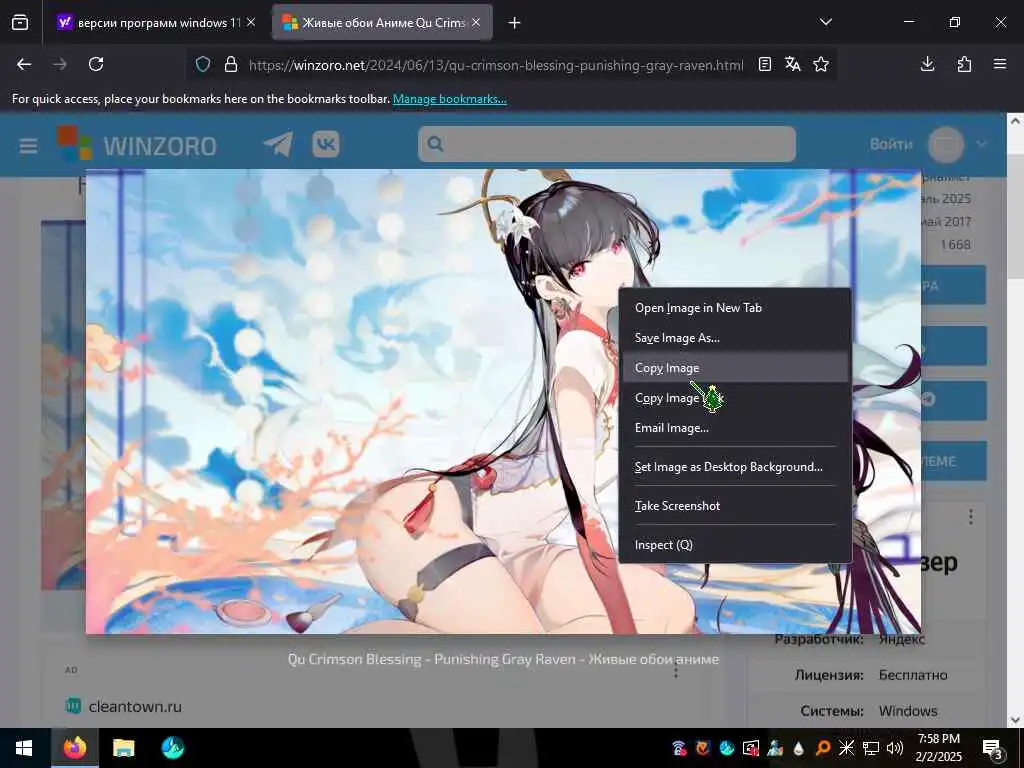
Task: Go back one page
Action: (x=24, y=64)
